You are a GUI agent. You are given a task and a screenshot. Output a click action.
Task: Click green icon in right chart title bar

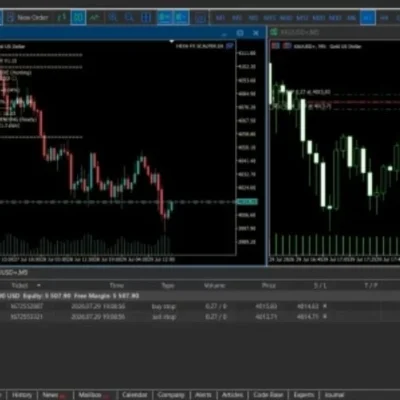click(x=274, y=32)
